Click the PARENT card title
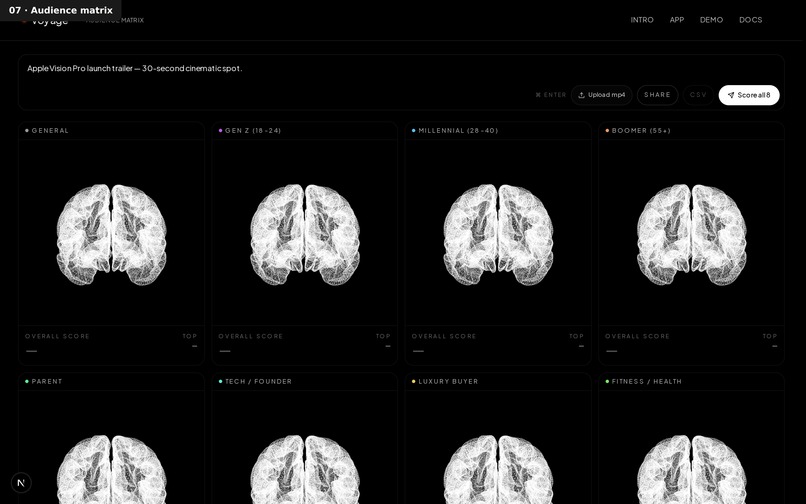806x504 pixels. (x=47, y=382)
